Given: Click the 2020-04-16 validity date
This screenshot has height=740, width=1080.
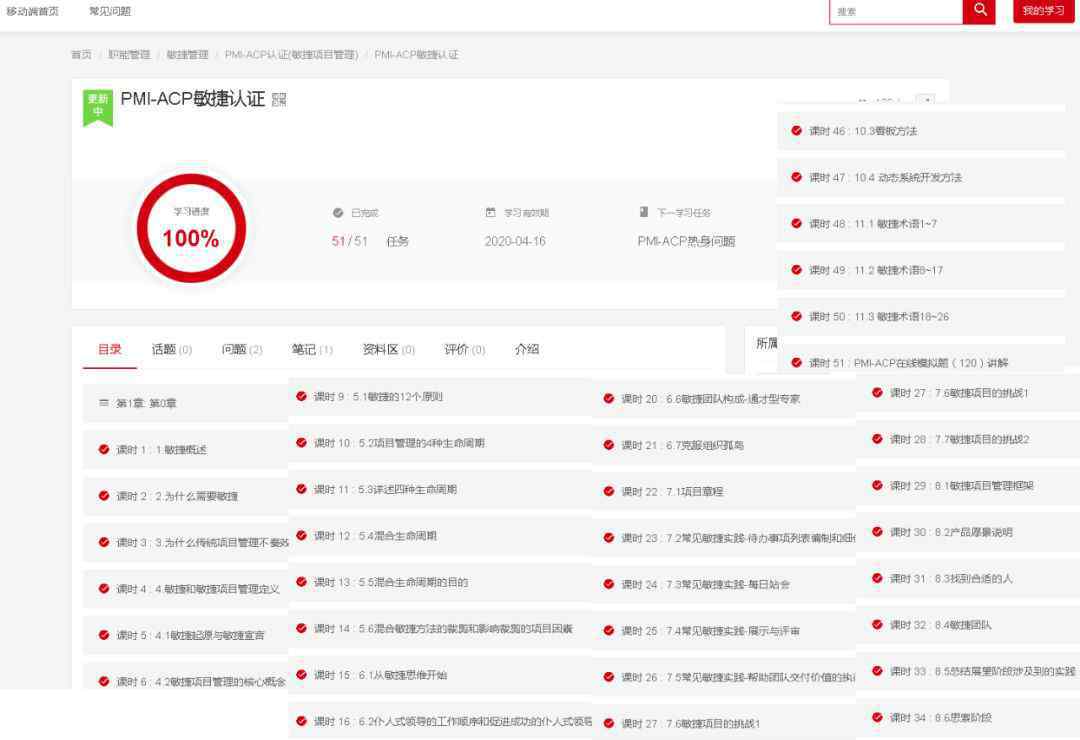Looking at the screenshot, I should (x=515, y=241).
